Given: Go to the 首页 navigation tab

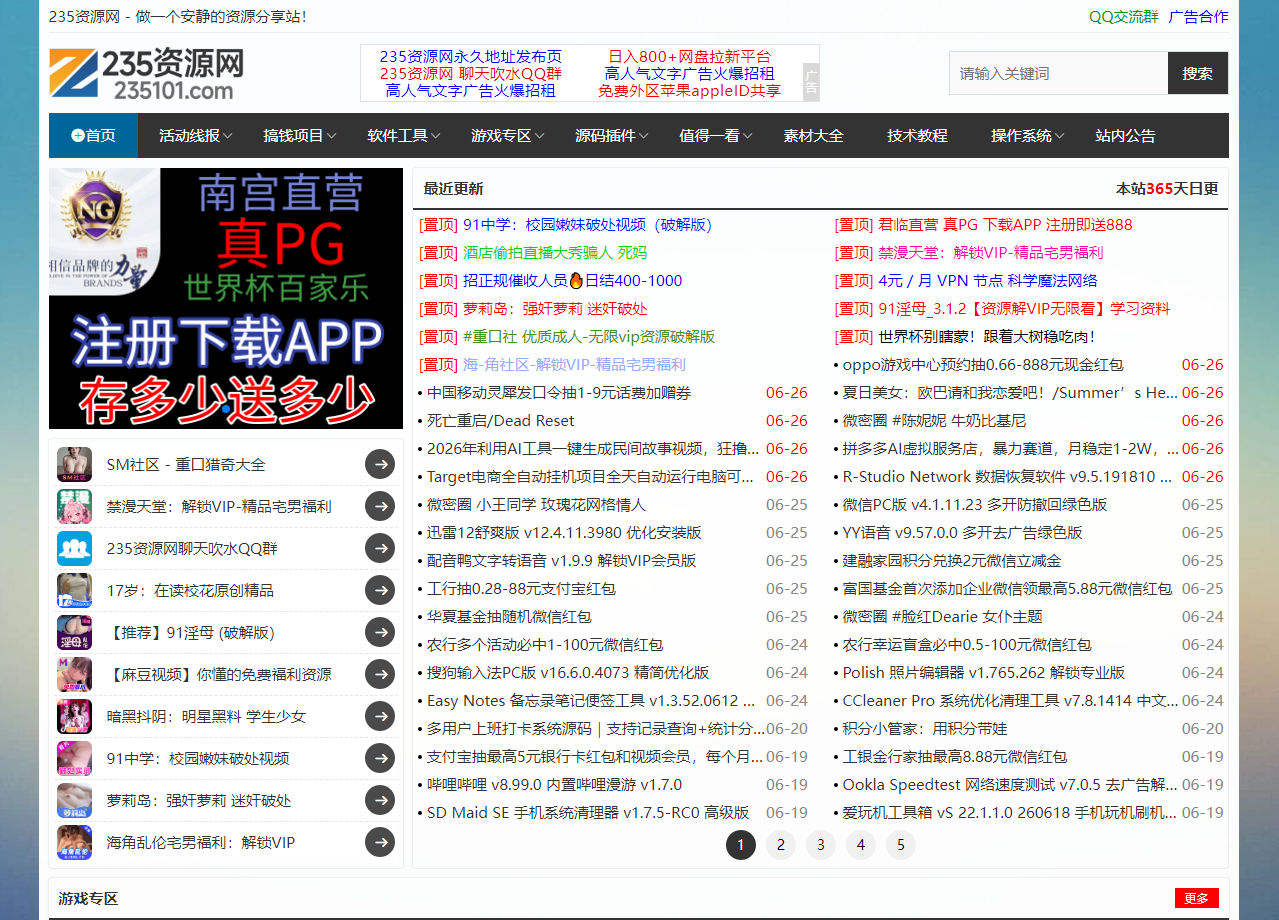Looking at the screenshot, I should tap(93, 135).
